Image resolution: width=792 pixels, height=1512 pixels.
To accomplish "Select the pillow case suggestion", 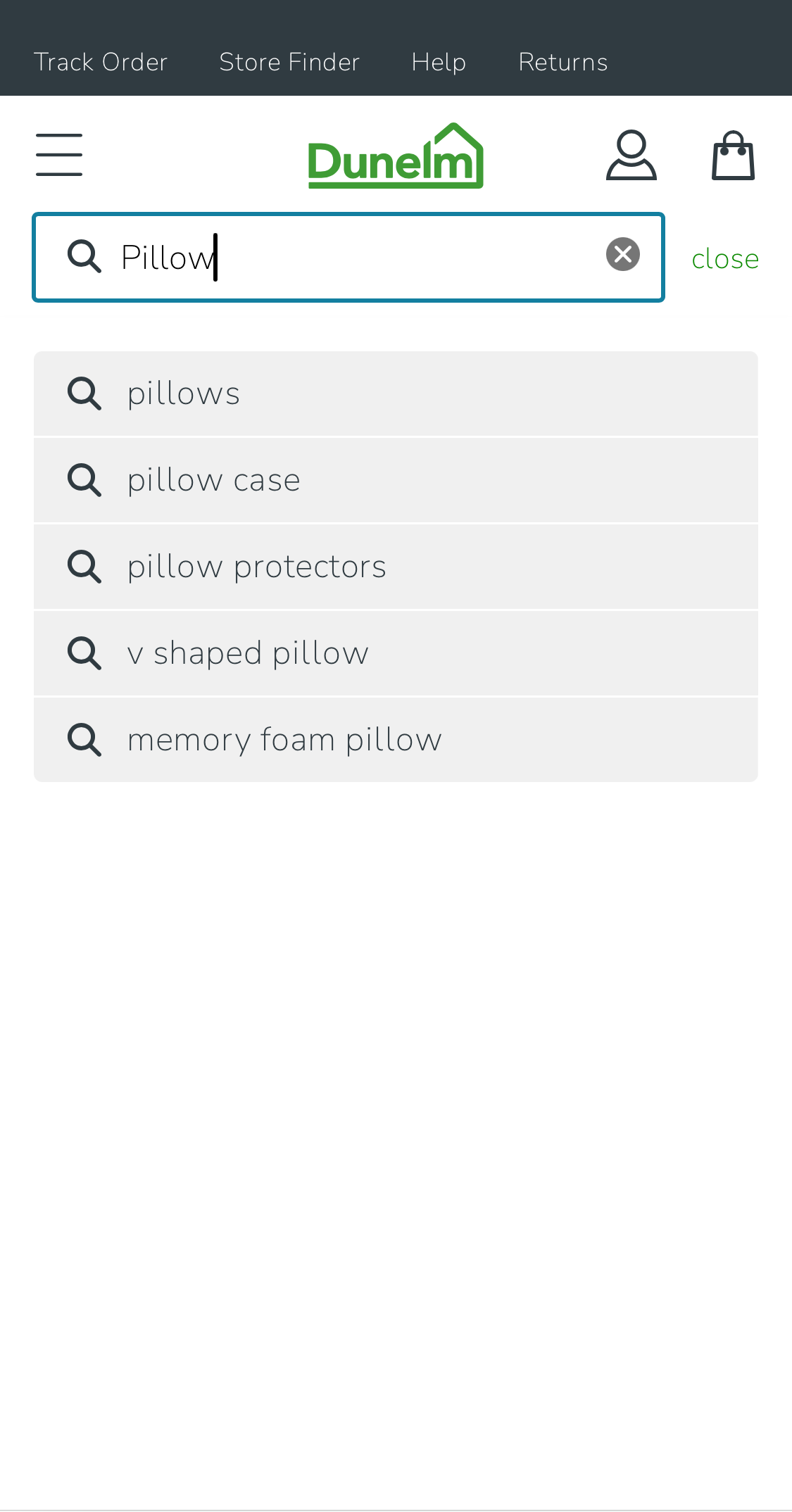I will (x=213, y=480).
